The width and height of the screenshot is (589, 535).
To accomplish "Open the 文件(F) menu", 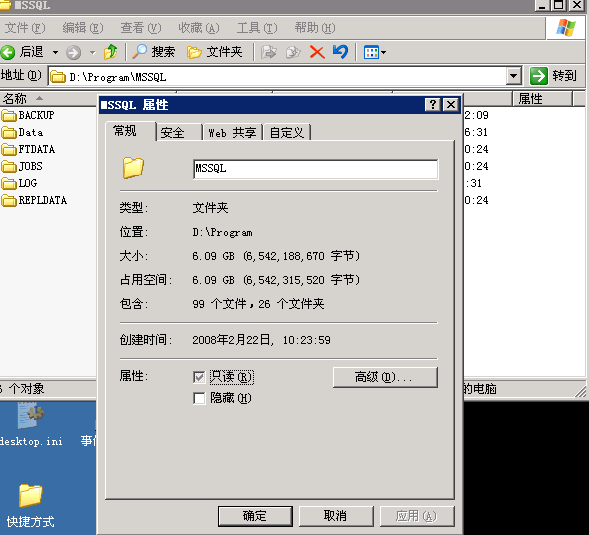I will [25, 28].
